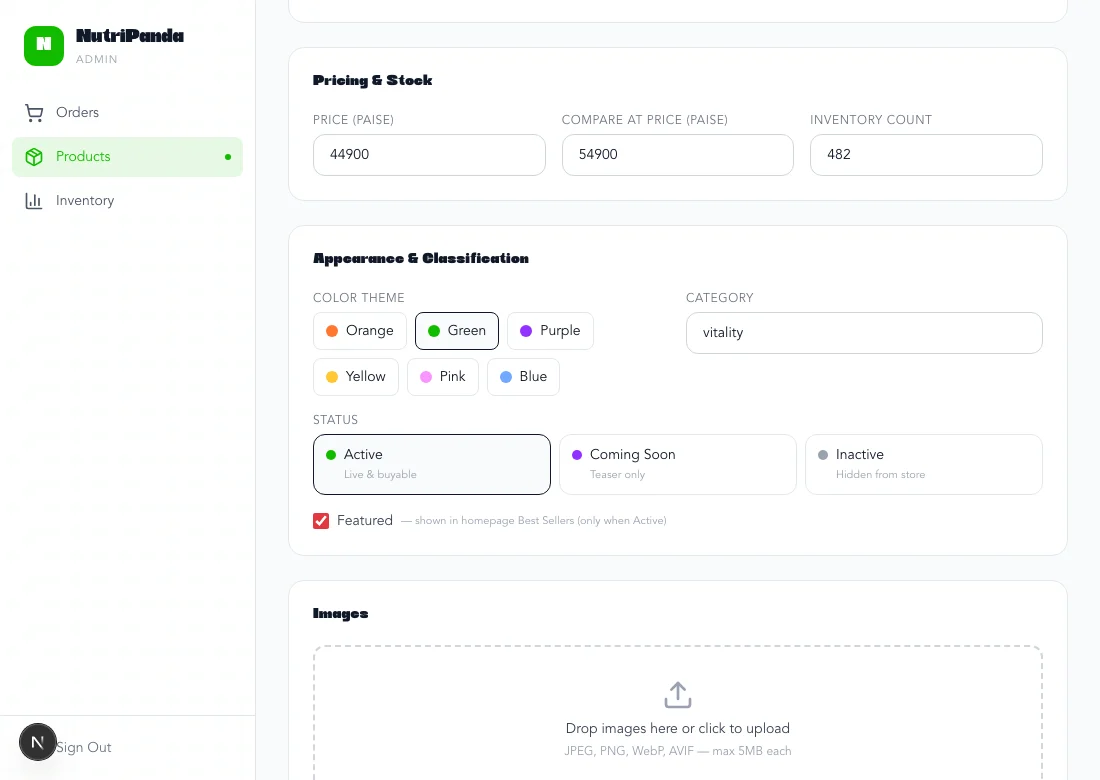Set status to Active

(x=431, y=464)
